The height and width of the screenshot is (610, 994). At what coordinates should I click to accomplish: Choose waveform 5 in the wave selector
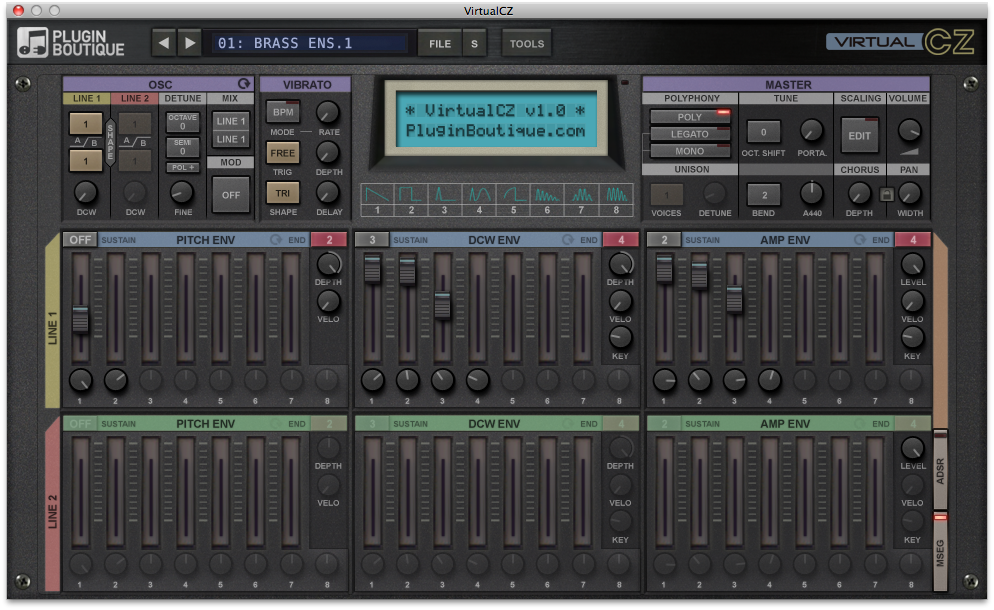(514, 194)
